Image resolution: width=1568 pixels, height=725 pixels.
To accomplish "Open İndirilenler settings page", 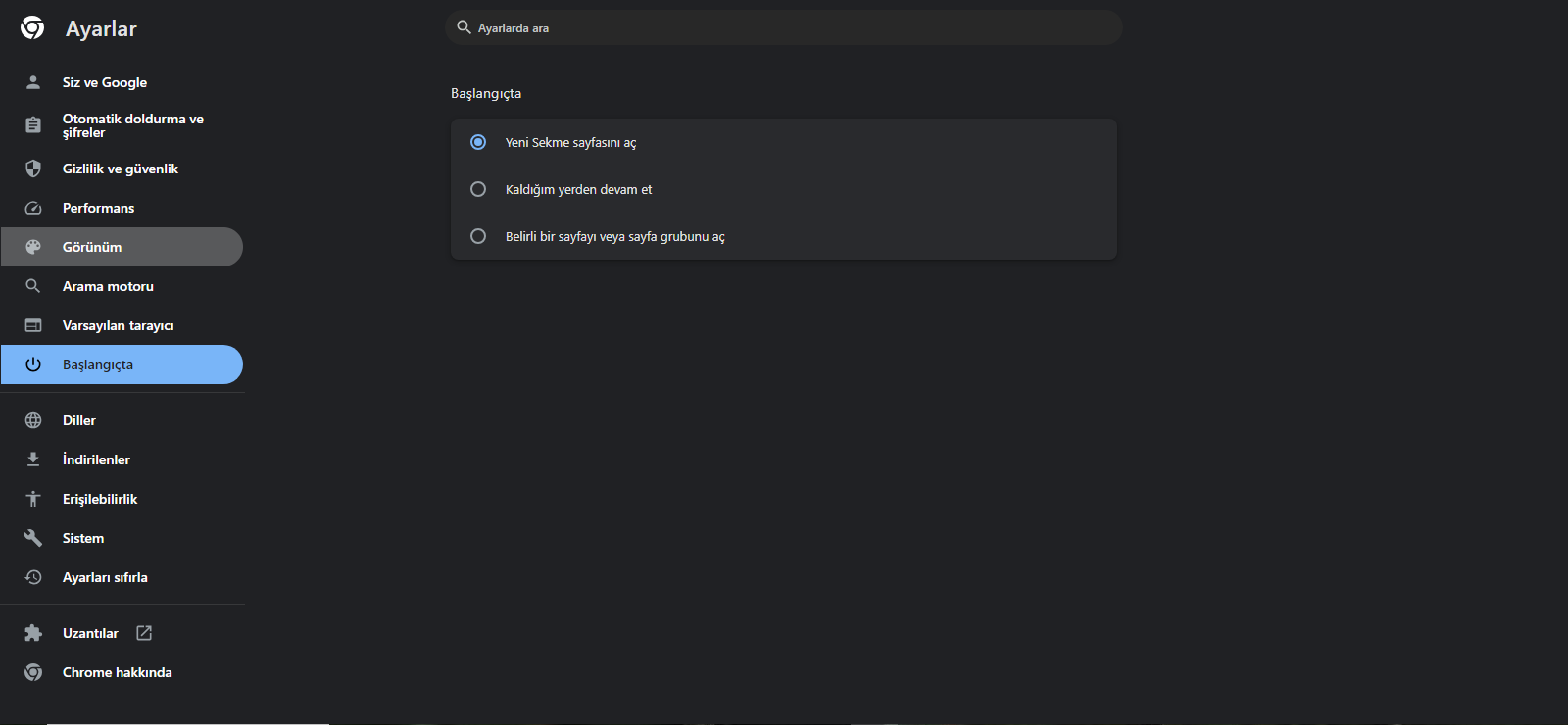I will pyautogui.click(x=96, y=459).
